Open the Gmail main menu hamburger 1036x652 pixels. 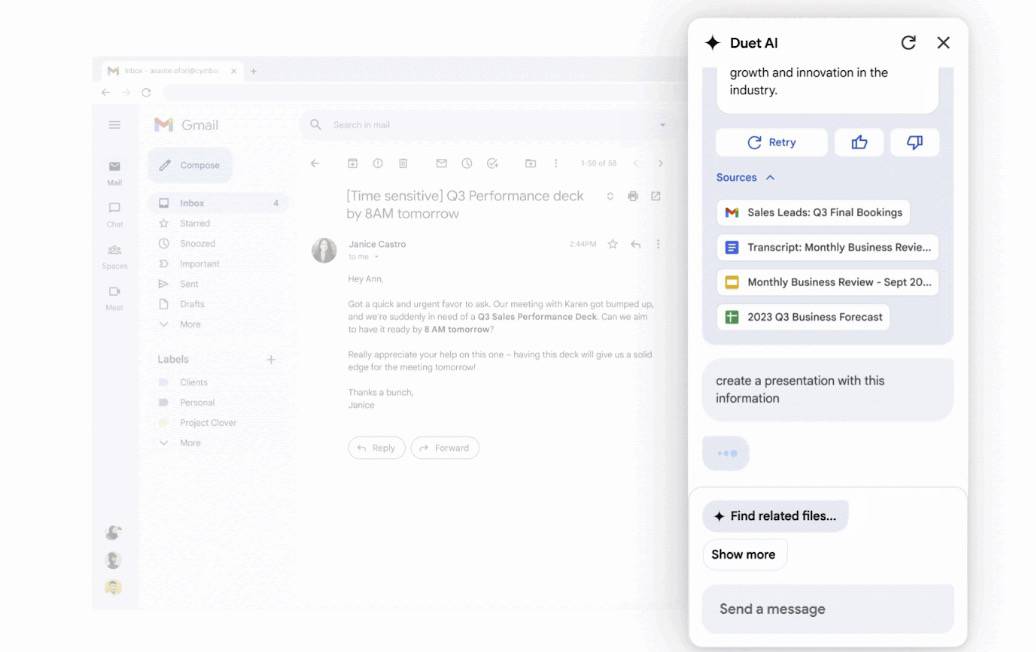(x=115, y=125)
